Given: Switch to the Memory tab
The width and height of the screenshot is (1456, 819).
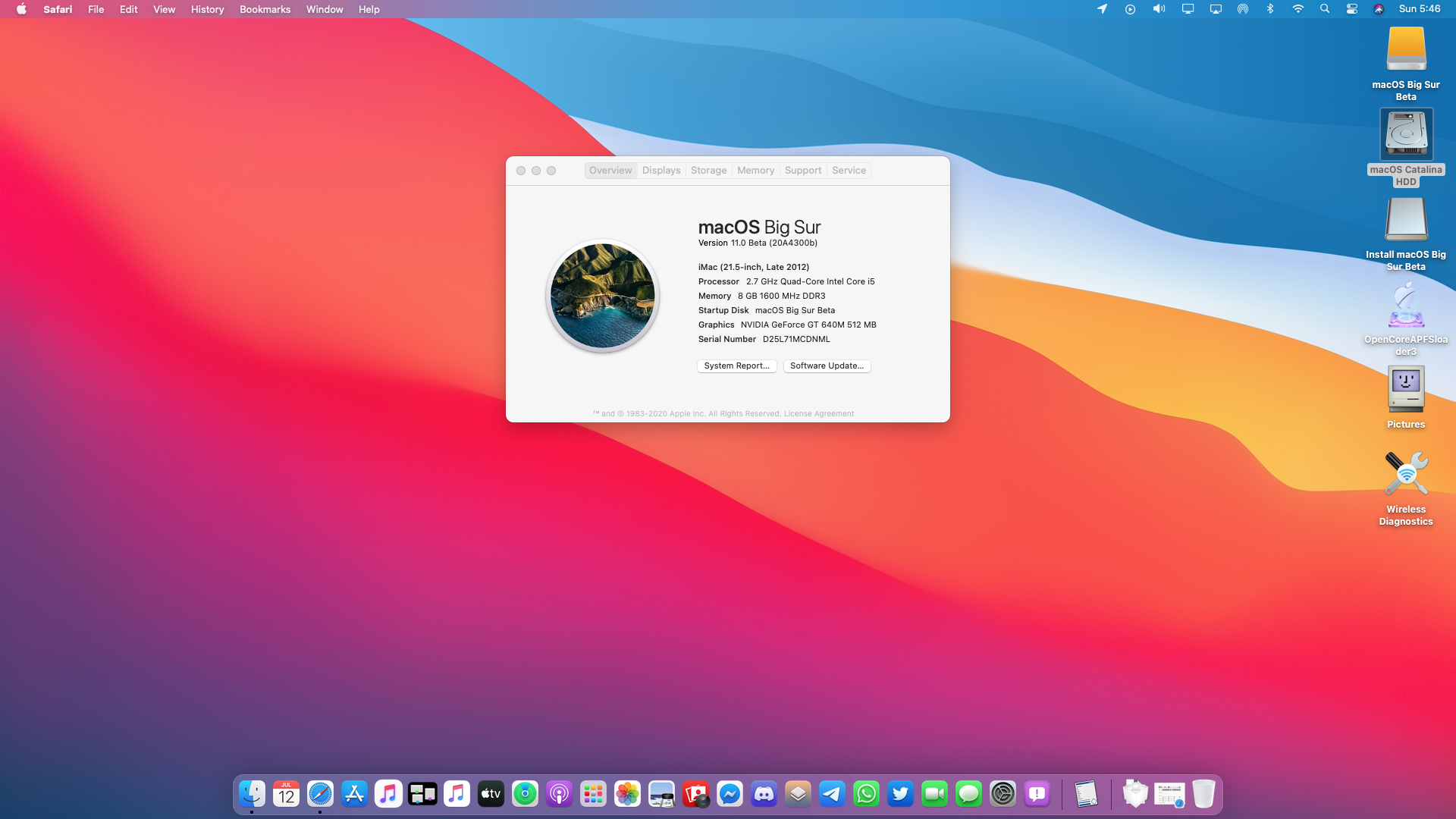Looking at the screenshot, I should click(x=755, y=171).
